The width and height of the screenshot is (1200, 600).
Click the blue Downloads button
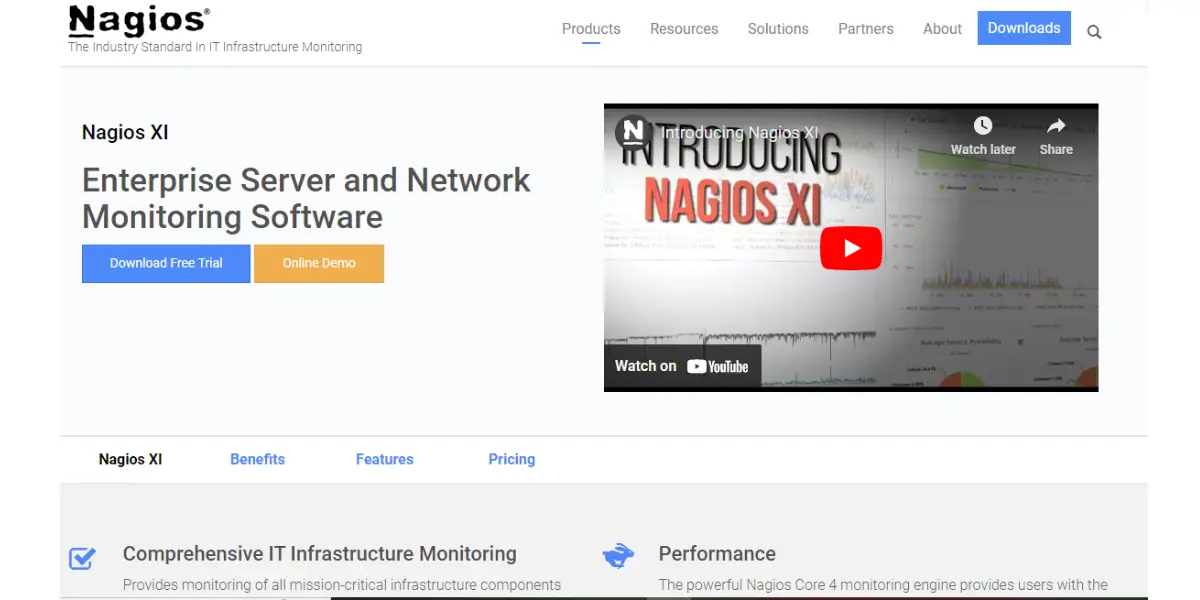1024,28
